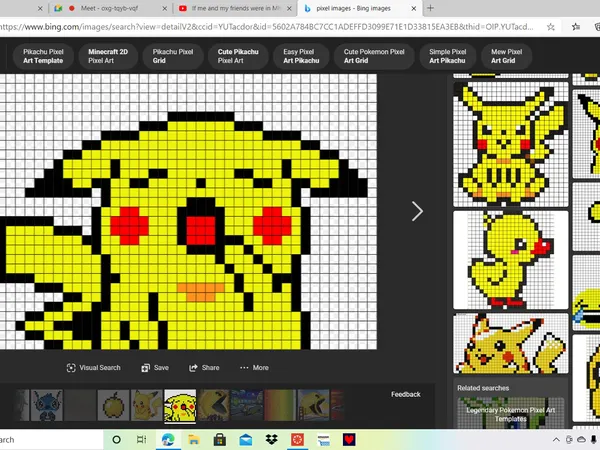The width and height of the screenshot is (600, 450).
Task: Select apple thumbnail in filmstrip
Action: coord(113,405)
